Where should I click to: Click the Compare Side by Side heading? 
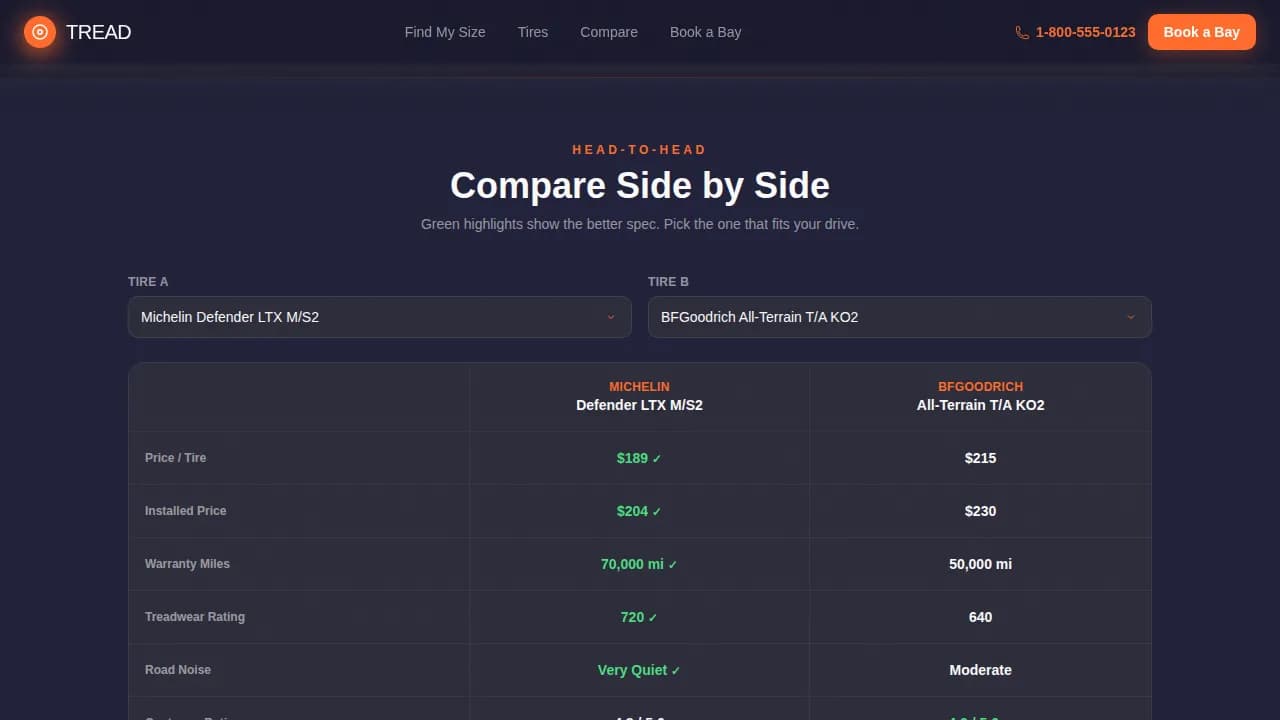[640, 186]
